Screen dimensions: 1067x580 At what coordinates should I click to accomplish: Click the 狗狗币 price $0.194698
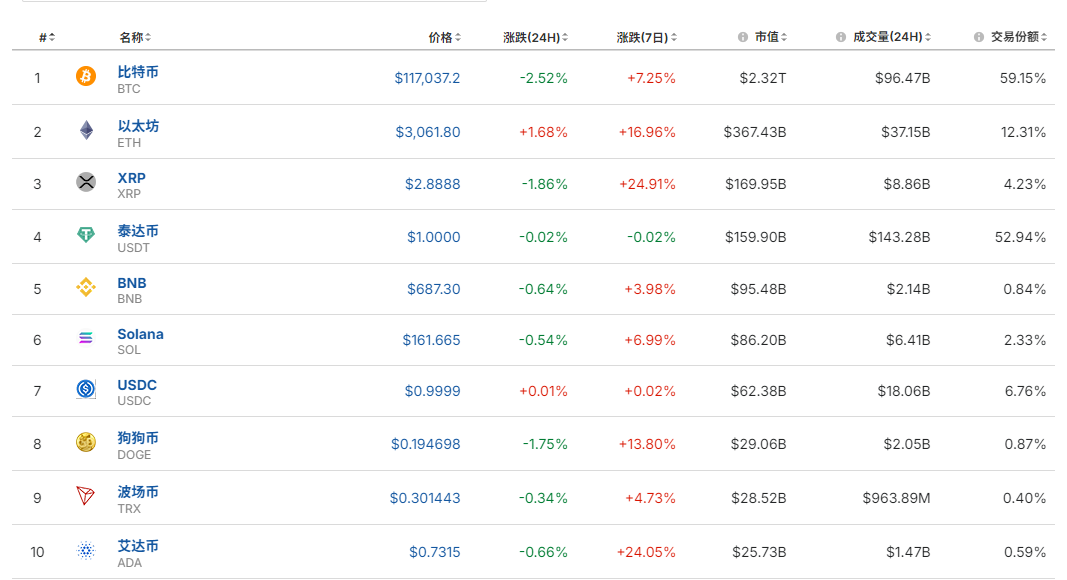pyautogui.click(x=425, y=443)
